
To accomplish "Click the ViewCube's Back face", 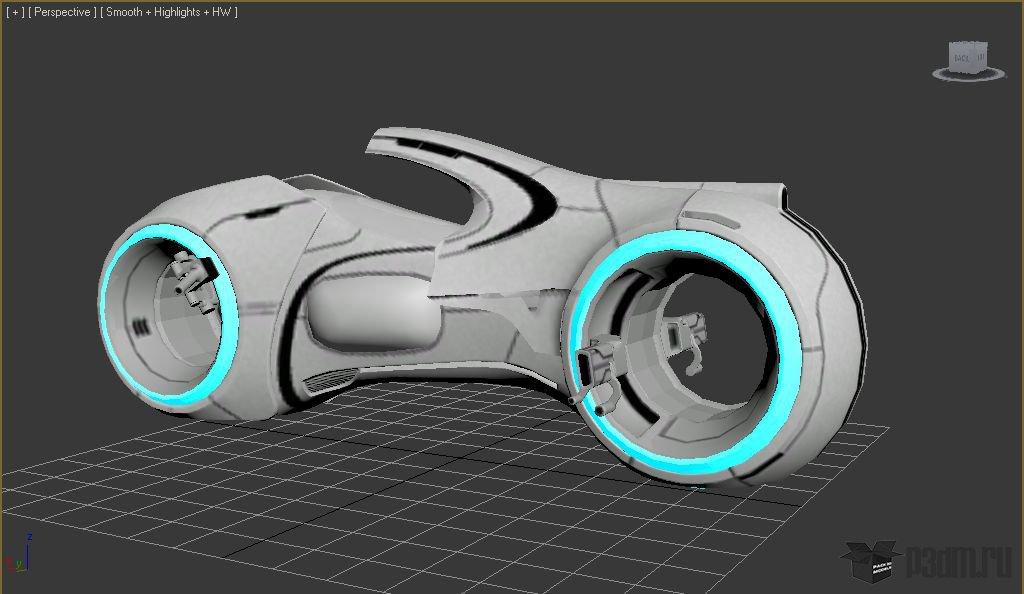I will [x=962, y=57].
